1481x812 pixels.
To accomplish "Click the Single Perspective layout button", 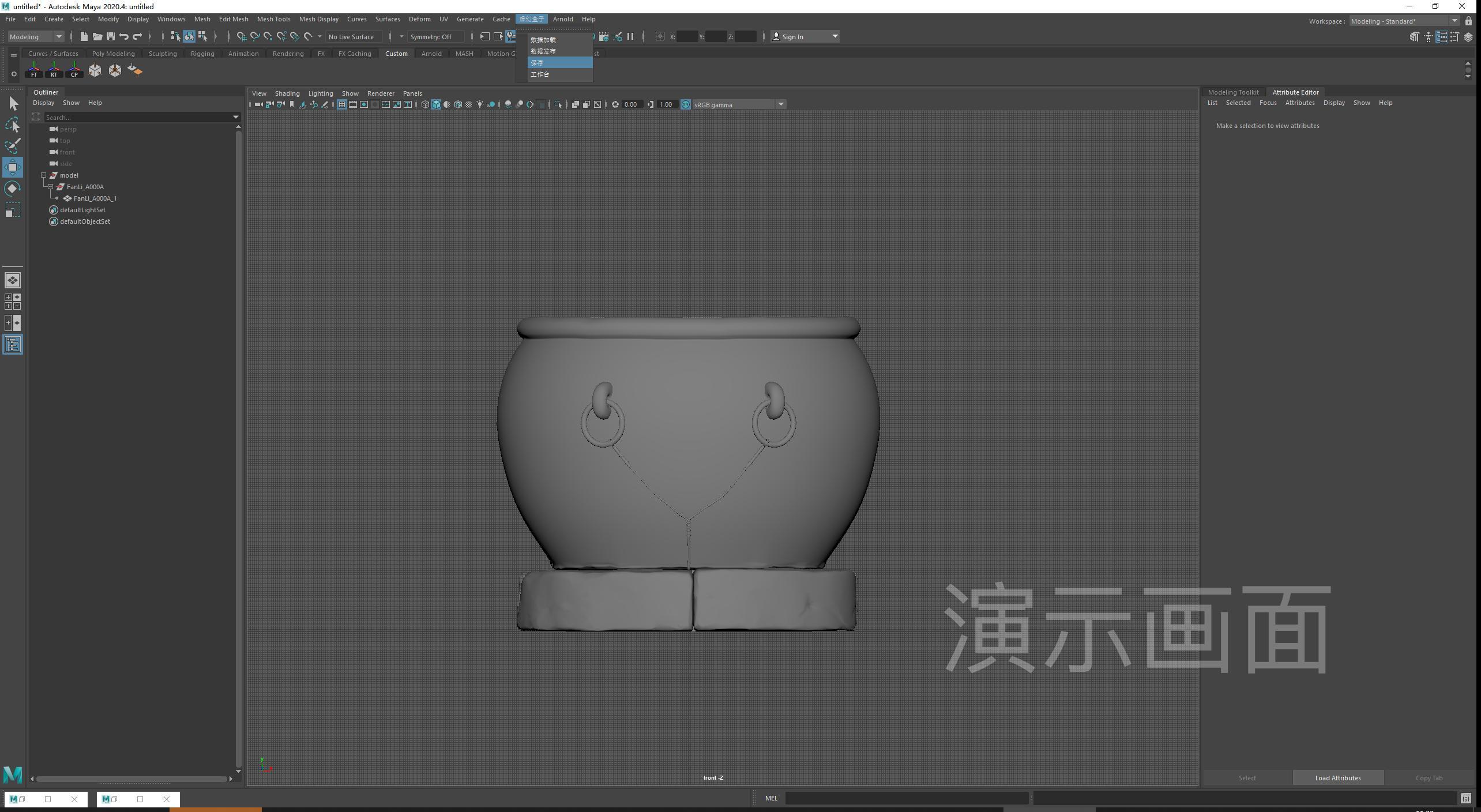I will pyautogui.click(x=13, y=280).
